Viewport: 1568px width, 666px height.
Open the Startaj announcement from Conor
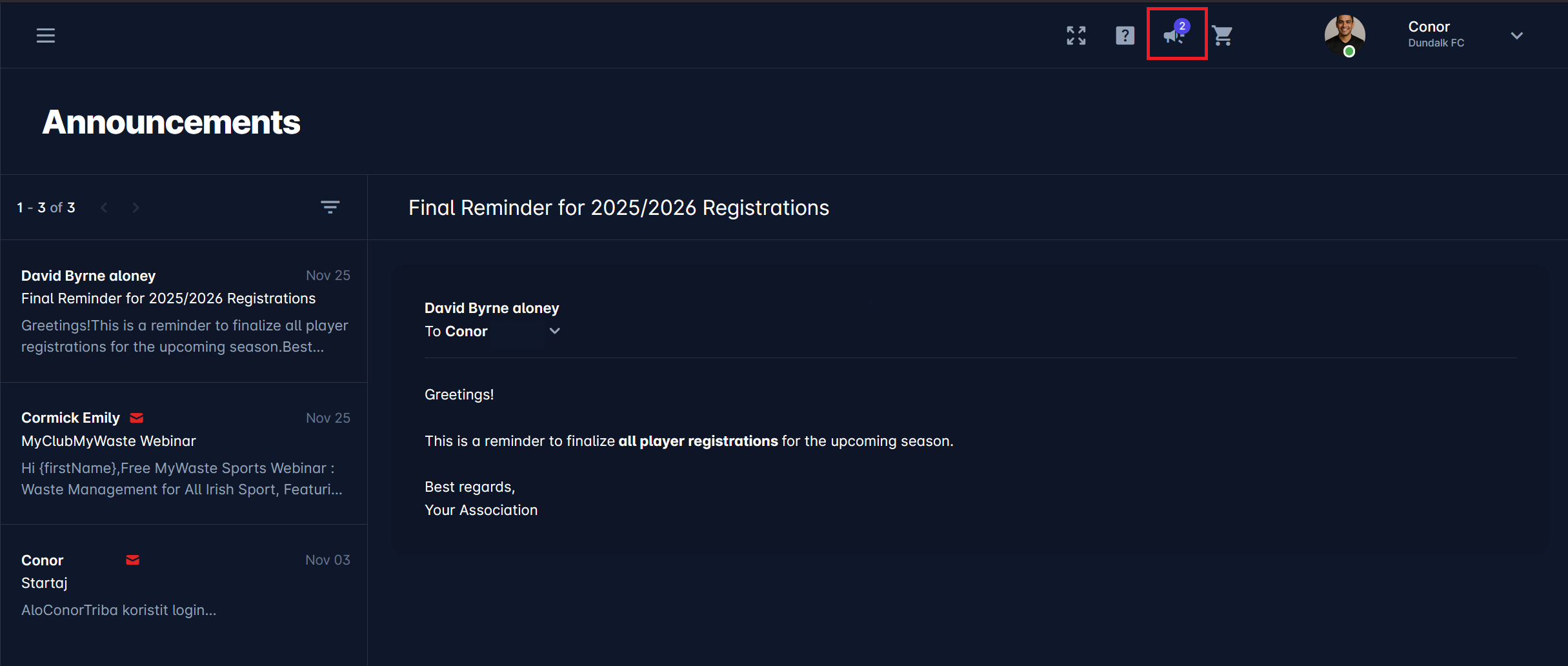click(184, 584)
